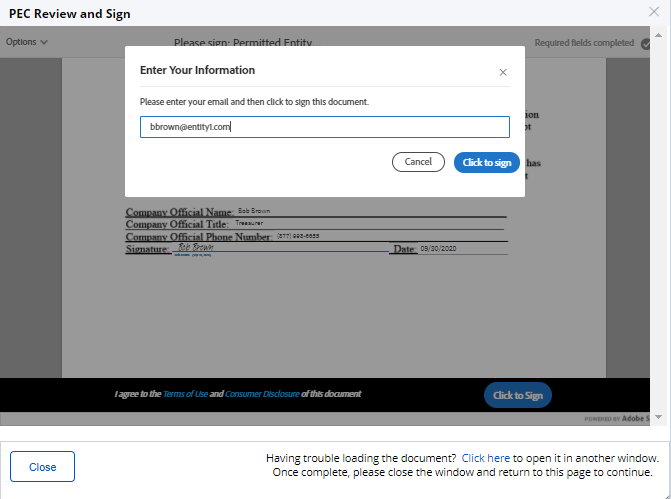Click the Company Official Title field
Screen dimensions: 671x499
click(x=300, y=224)
